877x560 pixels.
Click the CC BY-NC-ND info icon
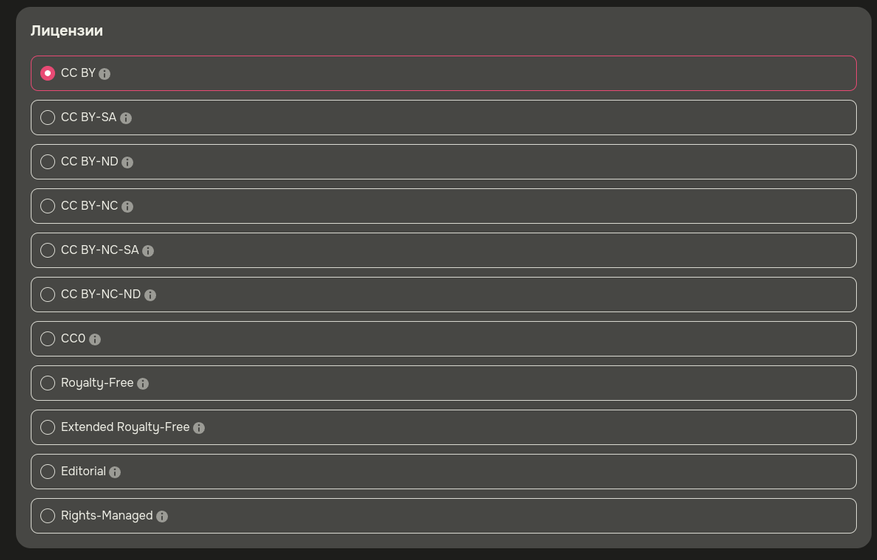tap(150, 295)
